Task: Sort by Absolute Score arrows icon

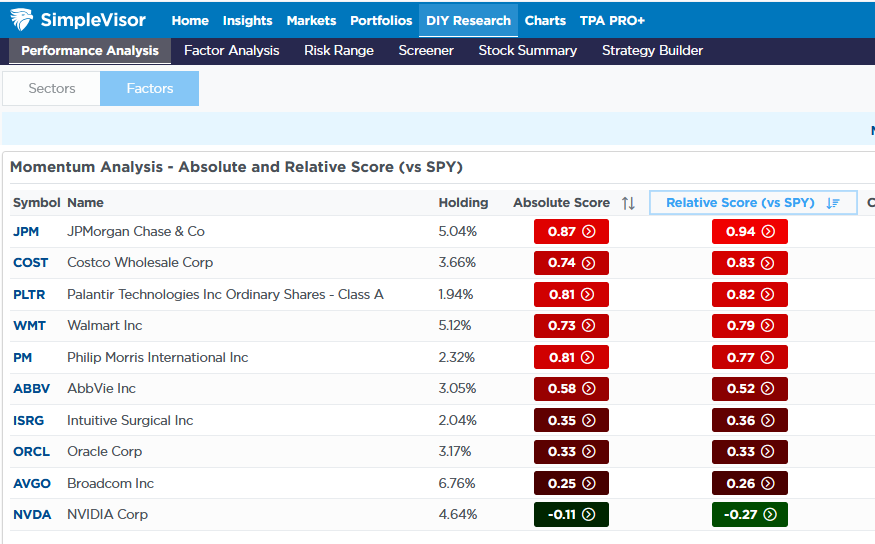Action: tap(628, 203)
